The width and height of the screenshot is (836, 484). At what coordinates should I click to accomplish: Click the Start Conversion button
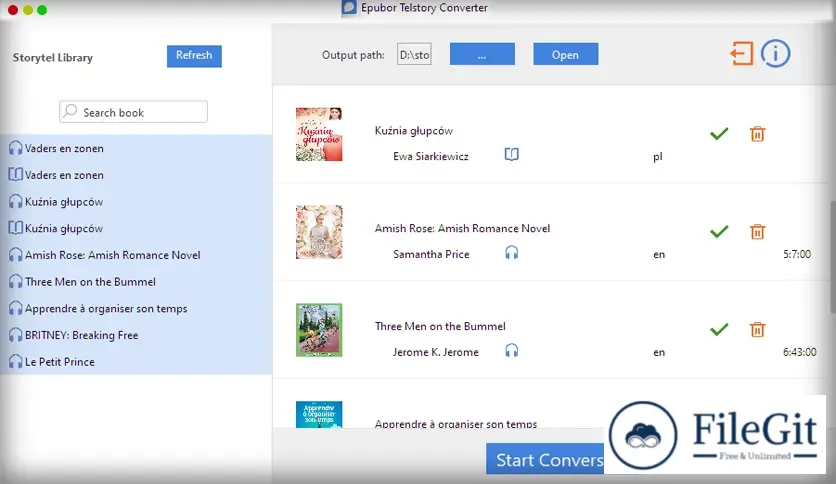(545, 459)
